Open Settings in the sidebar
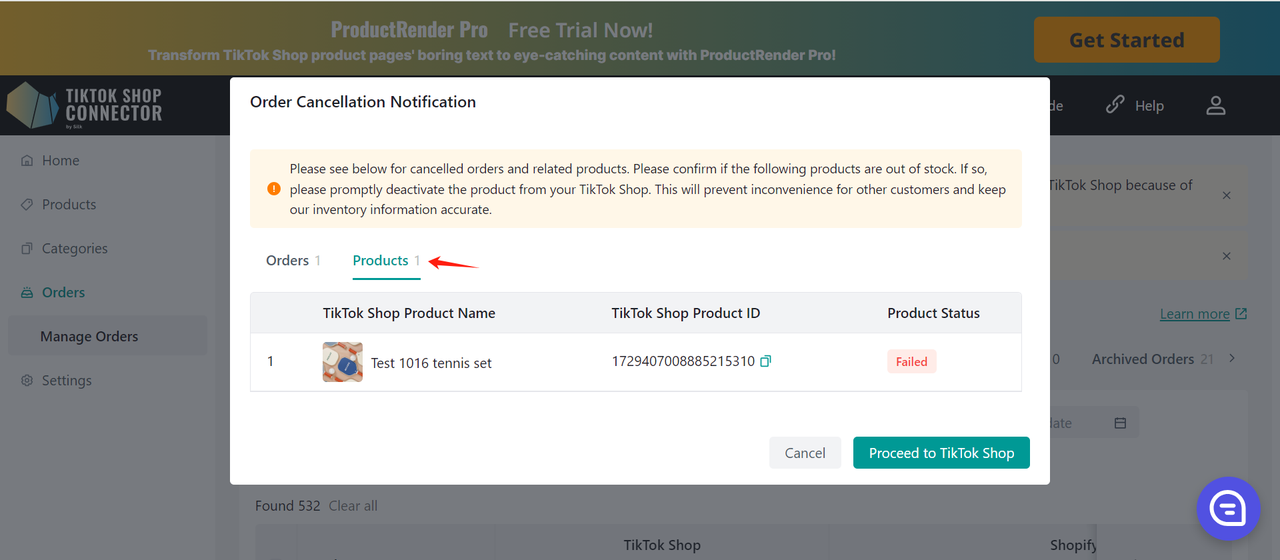 point(66,380)
